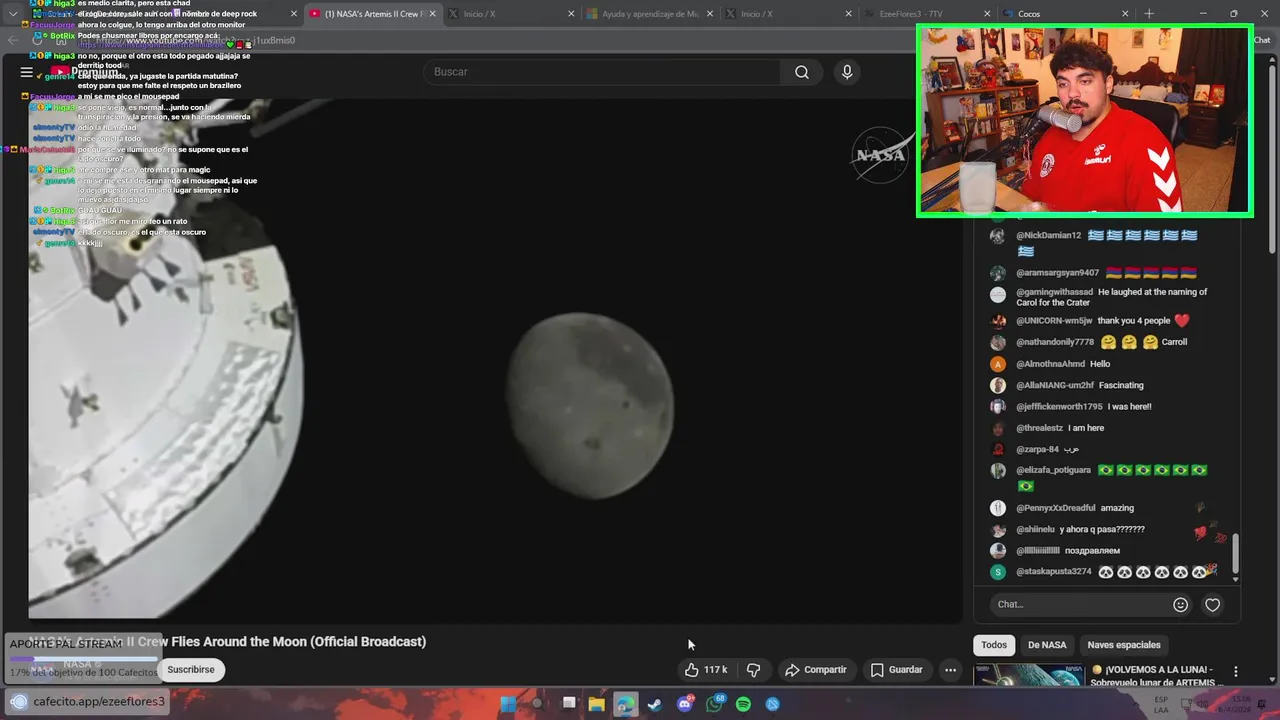1280x720 pixels.
Task: Click the search magnifier button
Action: coord(802,72)
